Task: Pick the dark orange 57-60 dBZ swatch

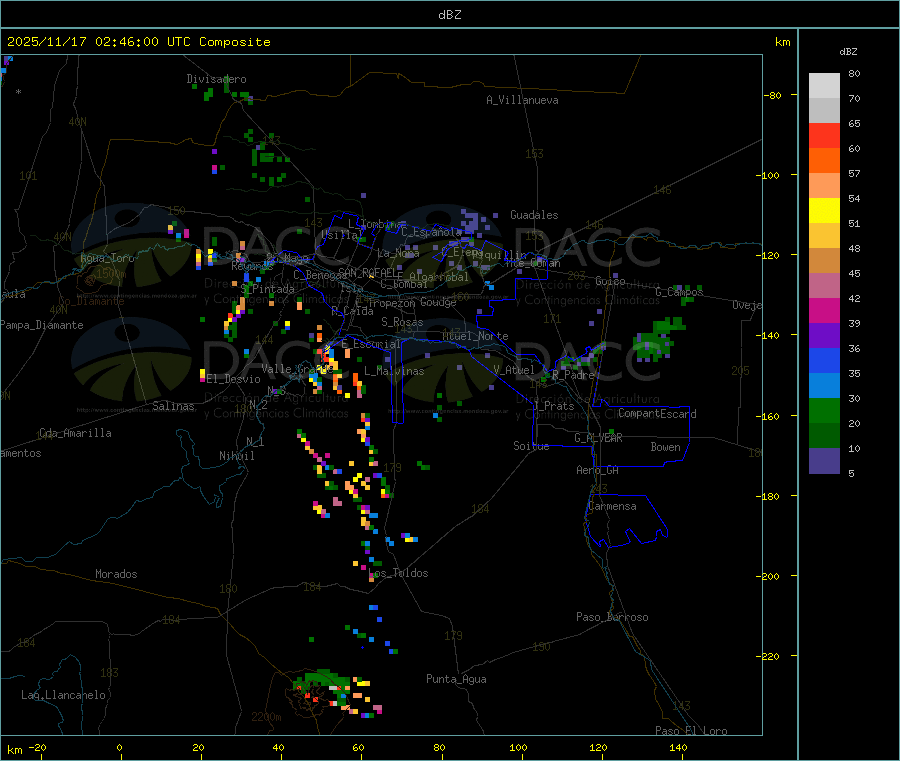Action: tap(824, 161)
